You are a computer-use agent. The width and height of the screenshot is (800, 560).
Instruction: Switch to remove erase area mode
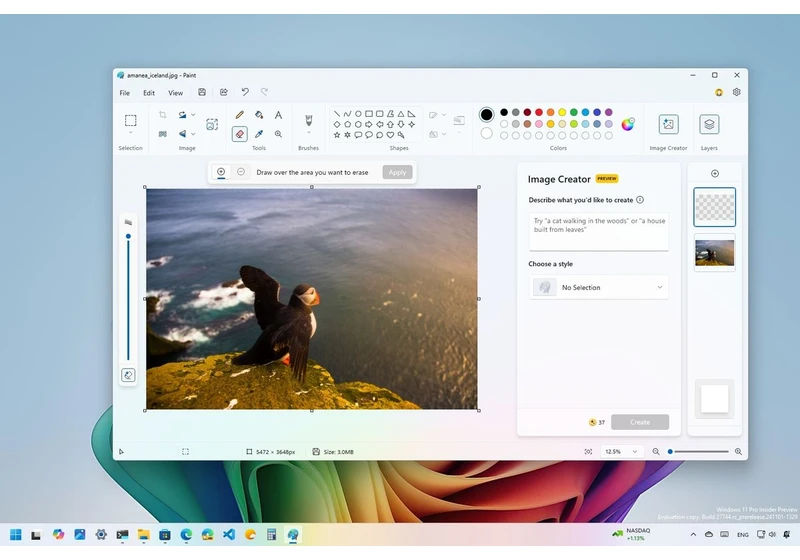(x=241, y=172)
